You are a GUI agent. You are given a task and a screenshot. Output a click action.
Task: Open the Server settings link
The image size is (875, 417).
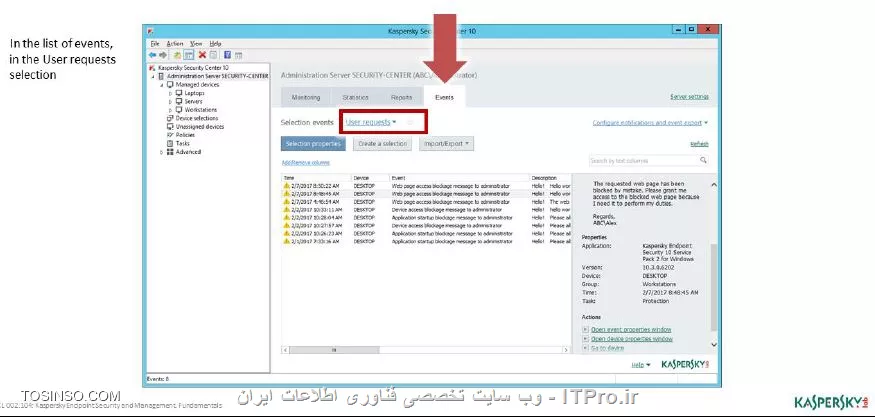(x=689, y=97)
